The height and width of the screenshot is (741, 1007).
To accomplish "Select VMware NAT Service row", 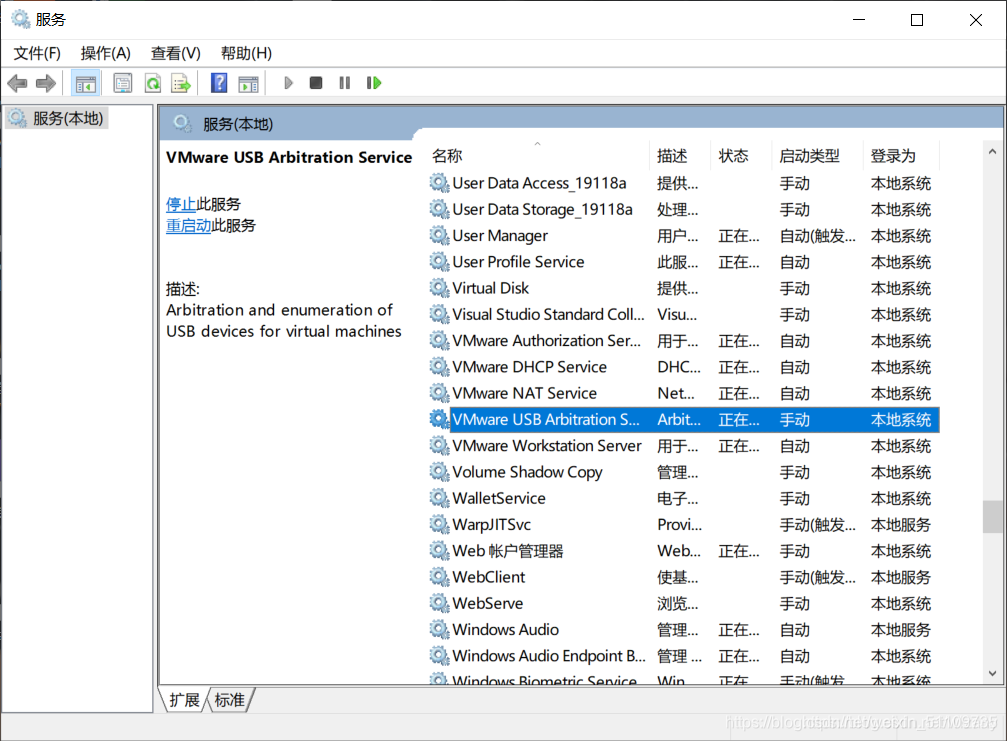I will pyautogui.click(x=683, y=394).
